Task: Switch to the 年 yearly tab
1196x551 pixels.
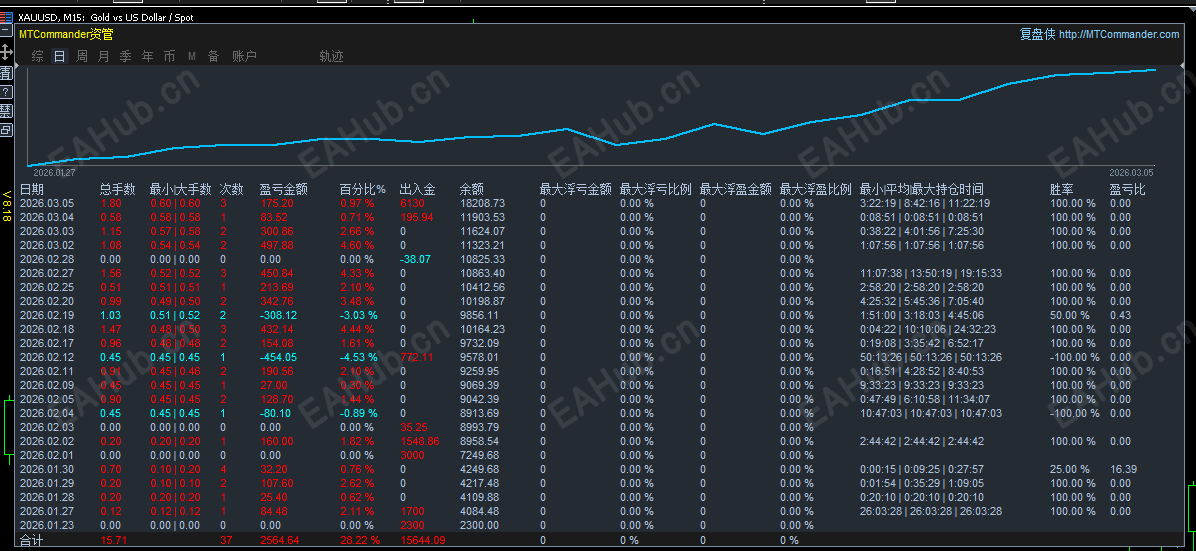Action: [148, 56]
